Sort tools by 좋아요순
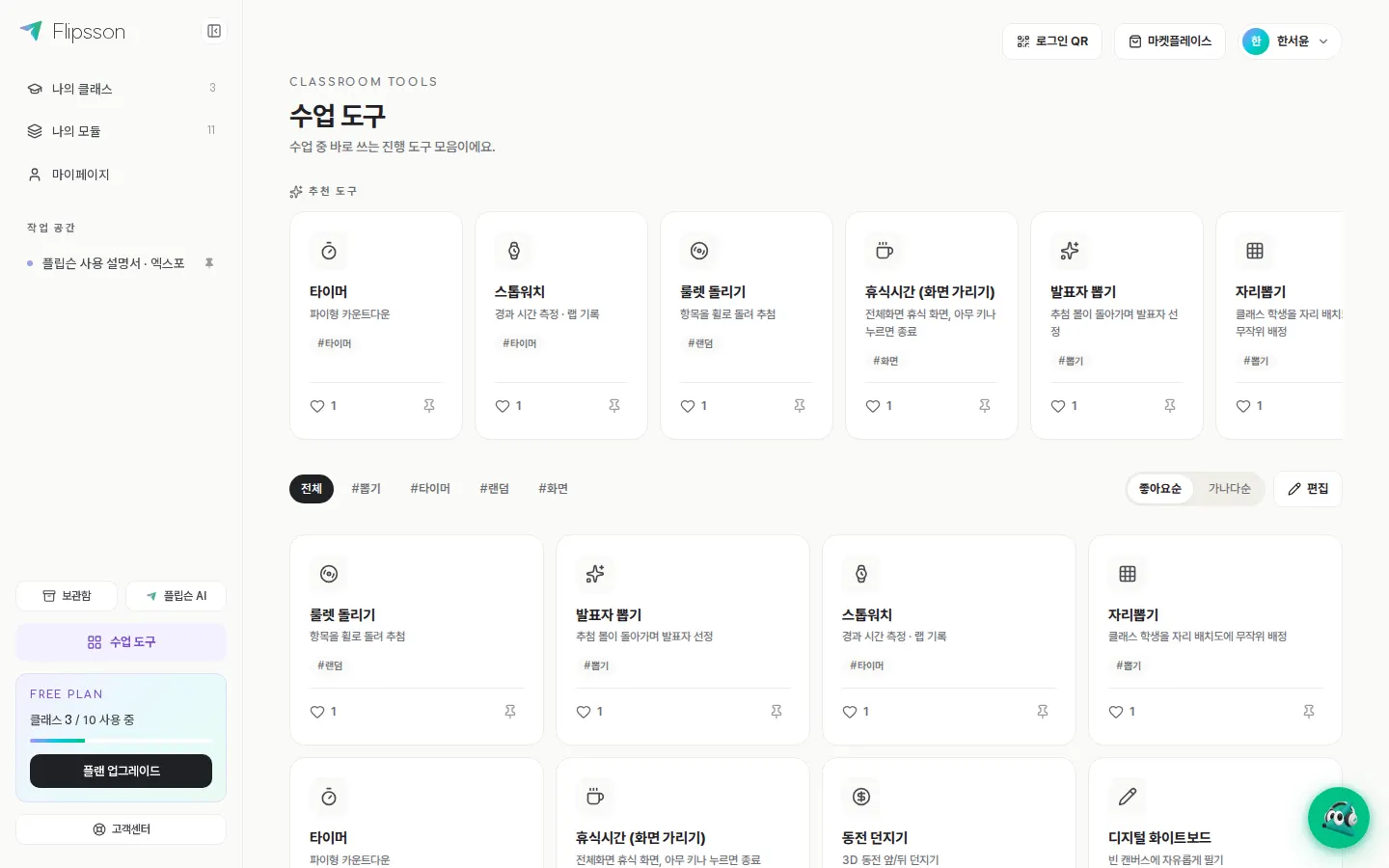This screenshot has width=1389, height=868. 1160,489
